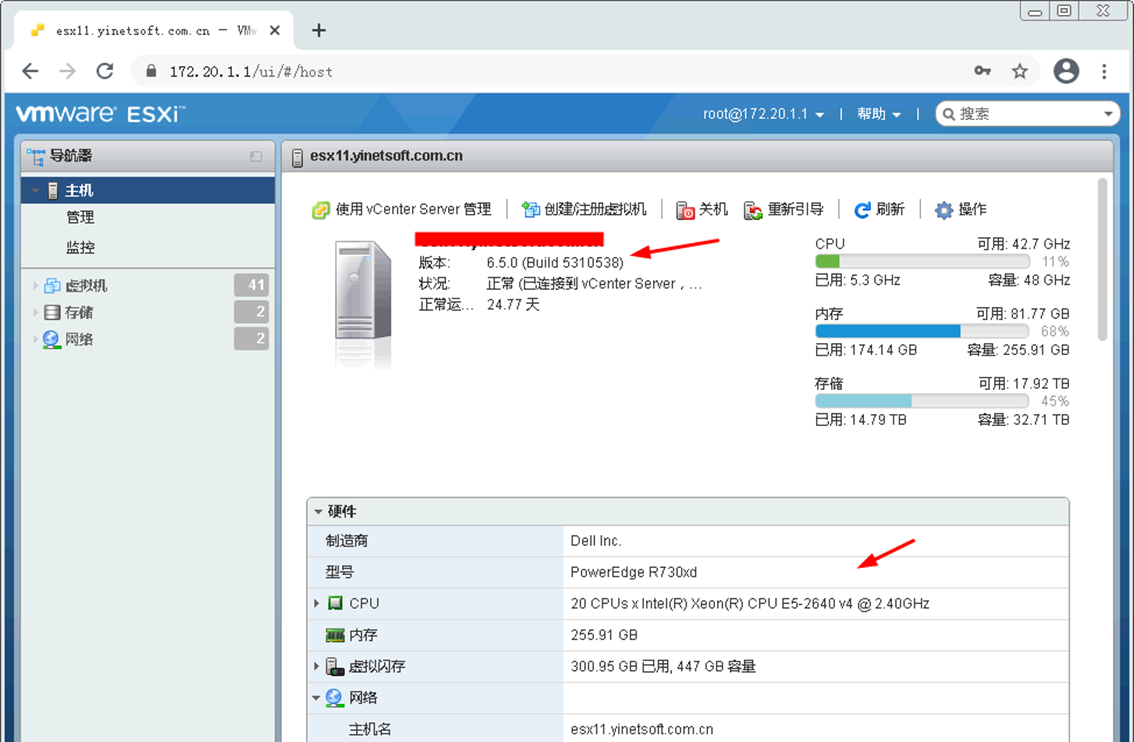The width and height of the screenshot is (1134, 742).
Task: Click uptime value 24.77 天
Action: click(513, 304)
